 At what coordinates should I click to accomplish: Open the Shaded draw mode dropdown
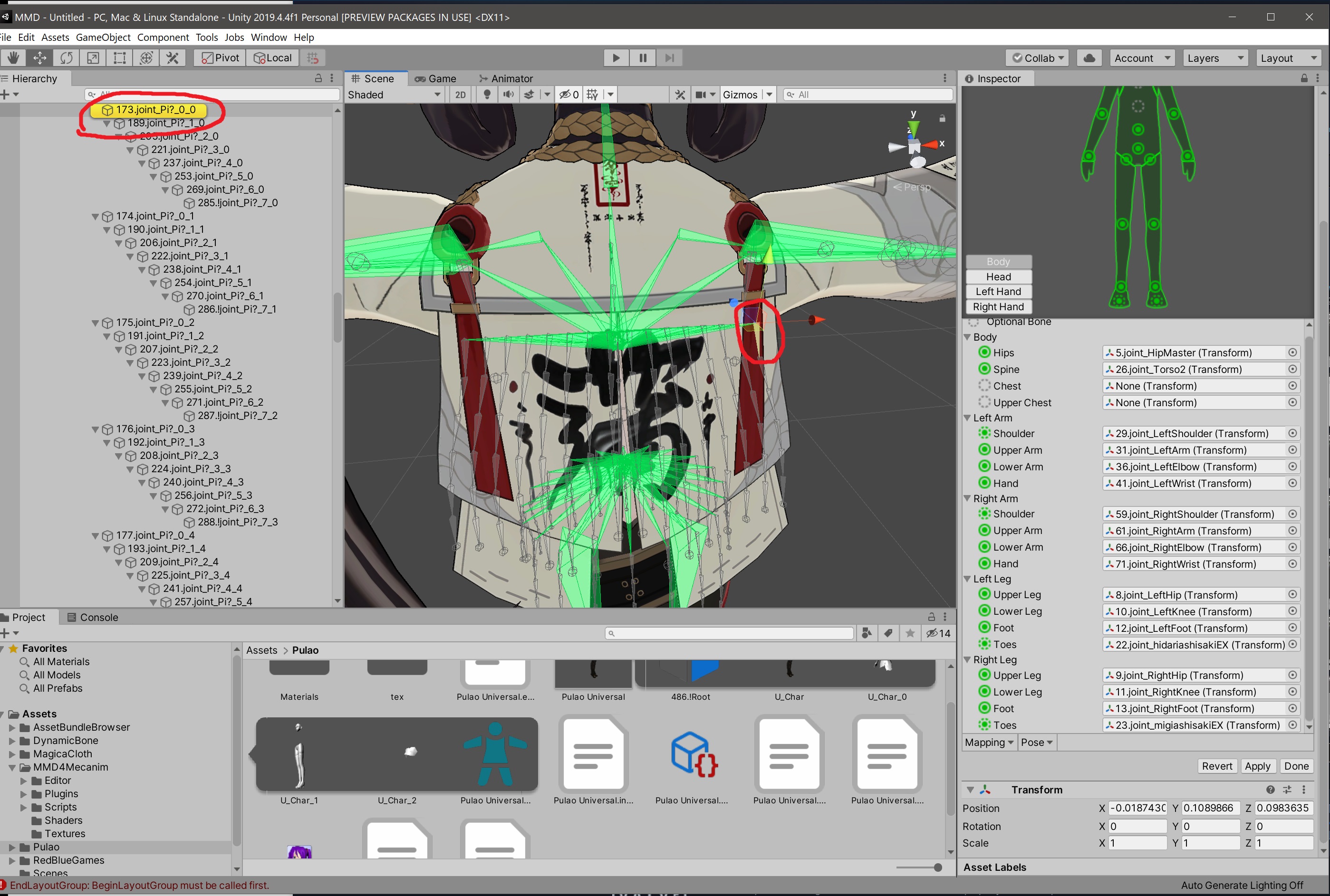point(394,94)
